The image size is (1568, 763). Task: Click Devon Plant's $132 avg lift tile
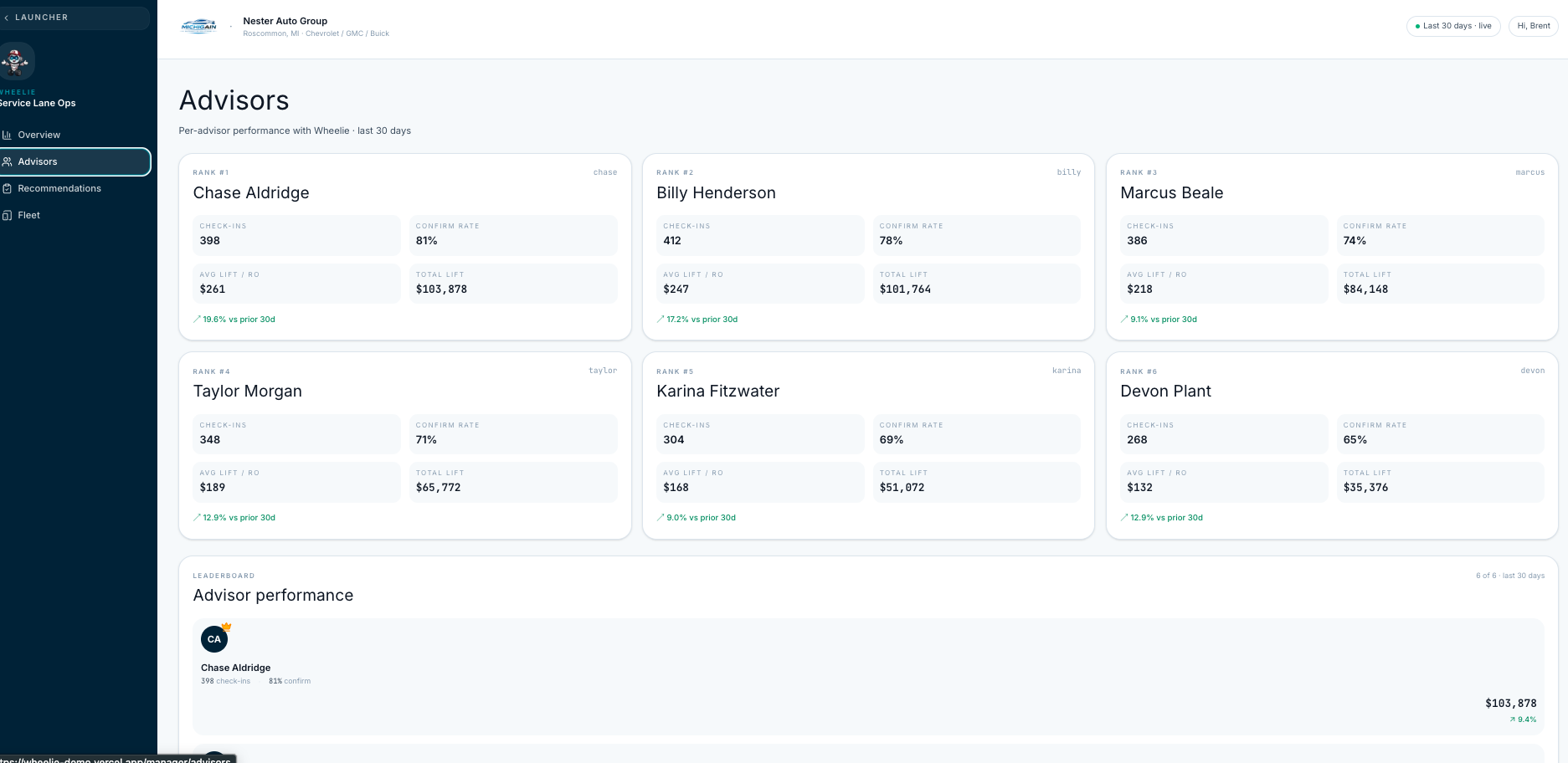[x=1225, y=482]
